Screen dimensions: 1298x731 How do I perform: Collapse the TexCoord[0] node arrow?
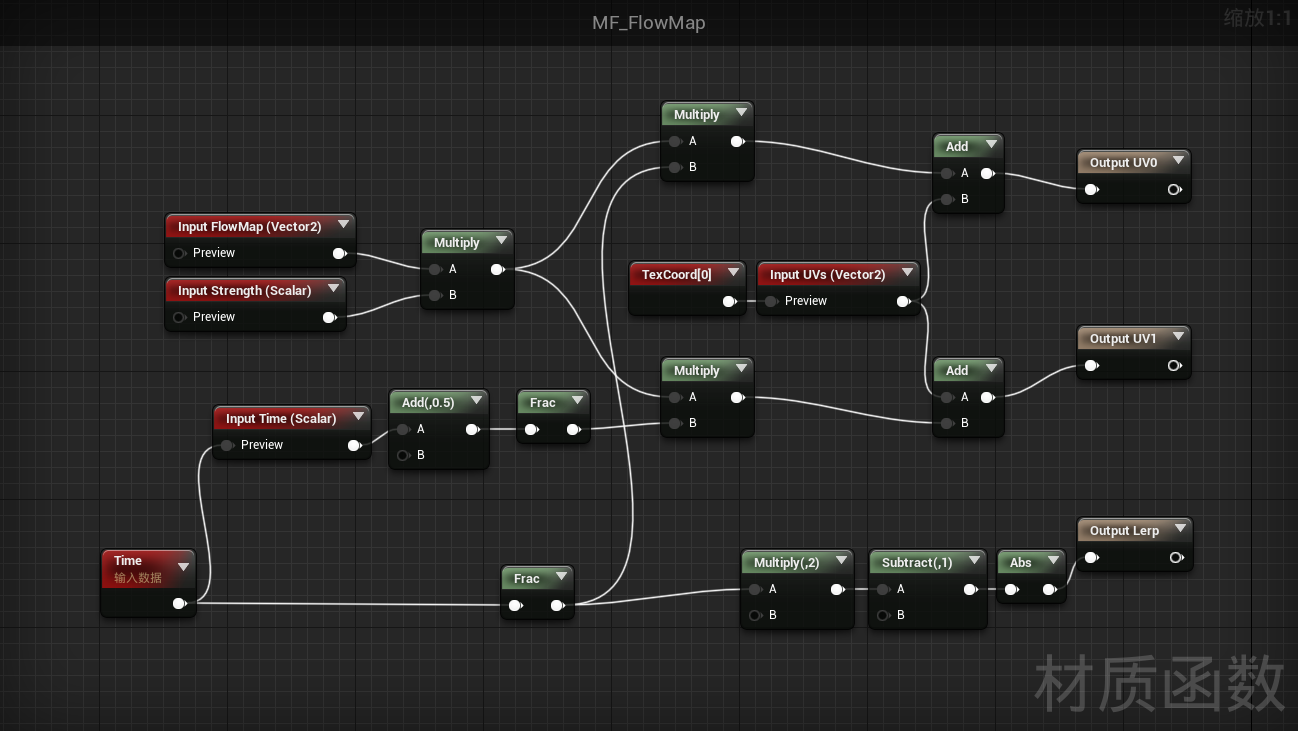coord(734,272)
